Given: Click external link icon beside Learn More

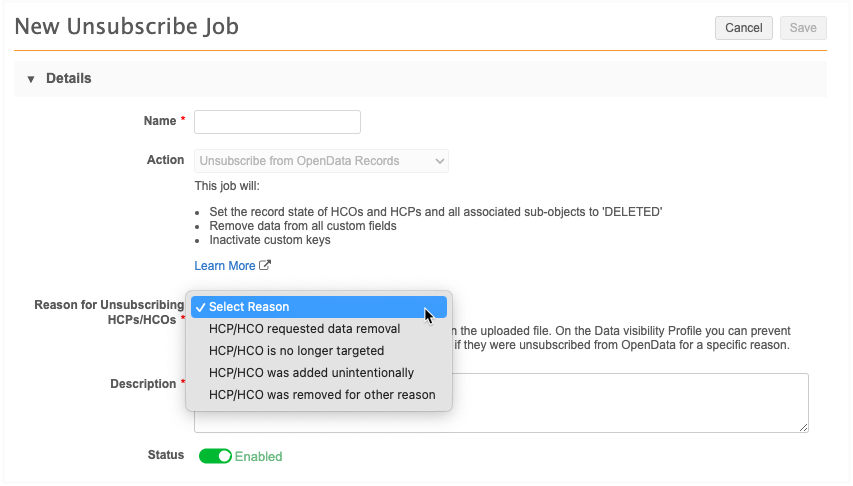Looking at the screenshot, I should [265, 266].
